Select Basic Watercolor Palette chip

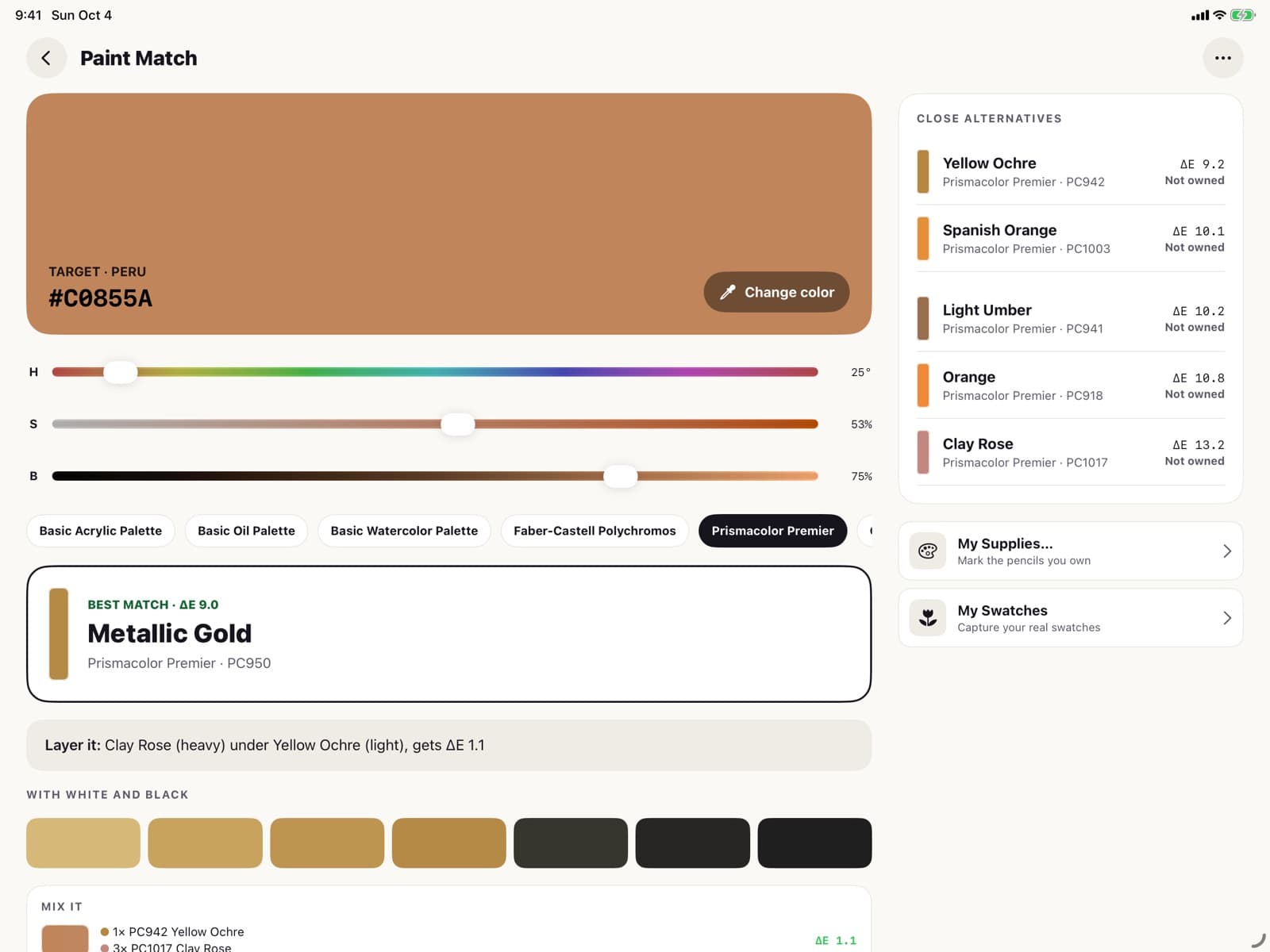(404, 531)
